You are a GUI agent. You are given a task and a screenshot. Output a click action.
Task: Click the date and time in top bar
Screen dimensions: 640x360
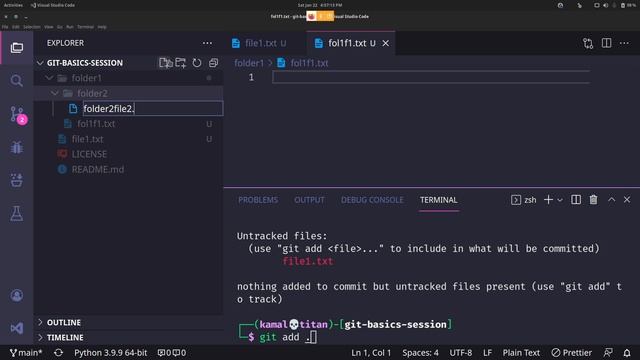point(320,5)
